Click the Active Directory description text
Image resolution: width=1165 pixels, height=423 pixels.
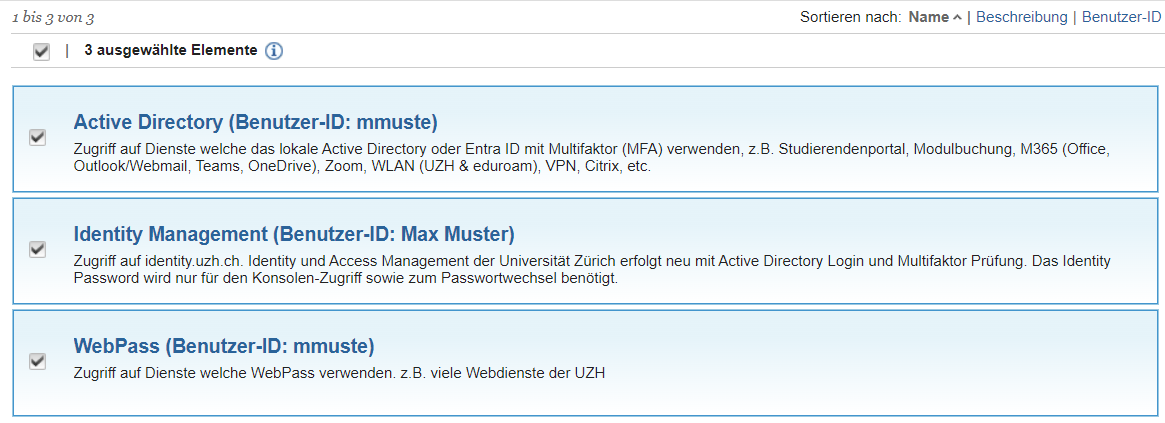point(591,158)
